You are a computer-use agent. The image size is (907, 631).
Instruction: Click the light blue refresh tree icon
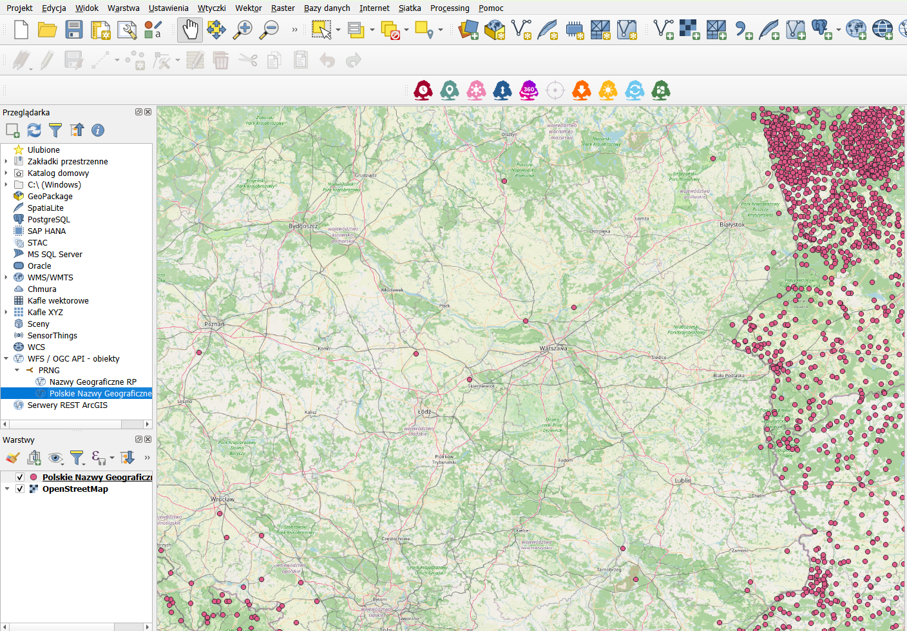click(x=635, y=90)
